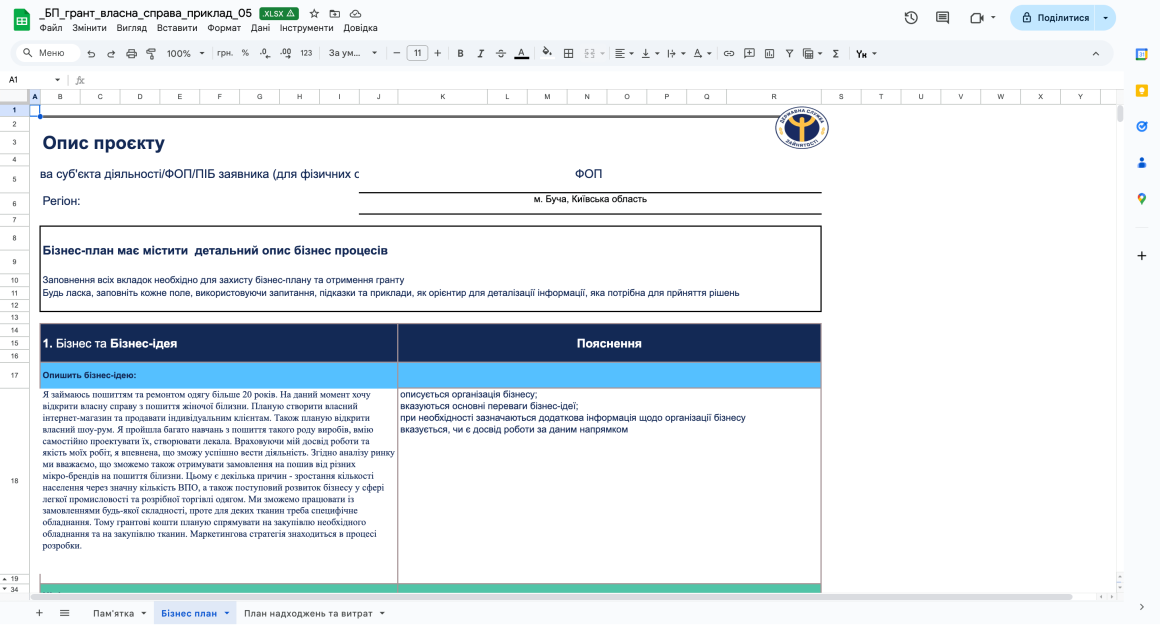Open the meeting camera dropdown
The image size is (1160, 625).
pos(993,18)
